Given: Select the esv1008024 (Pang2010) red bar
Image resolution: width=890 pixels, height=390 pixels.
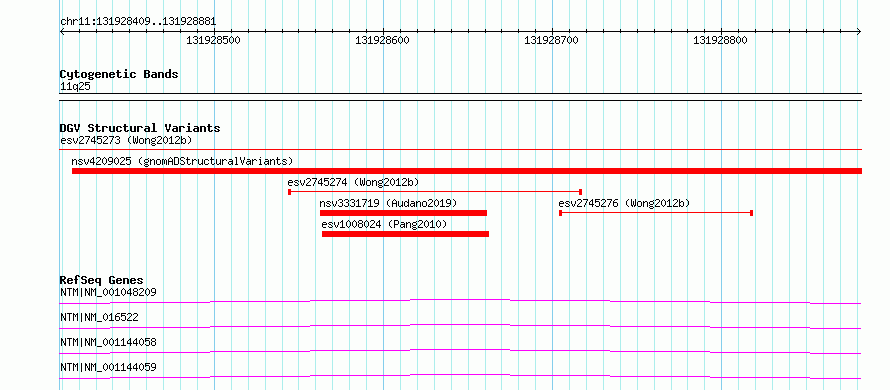Looking at the screenshot, I should 405,234.
